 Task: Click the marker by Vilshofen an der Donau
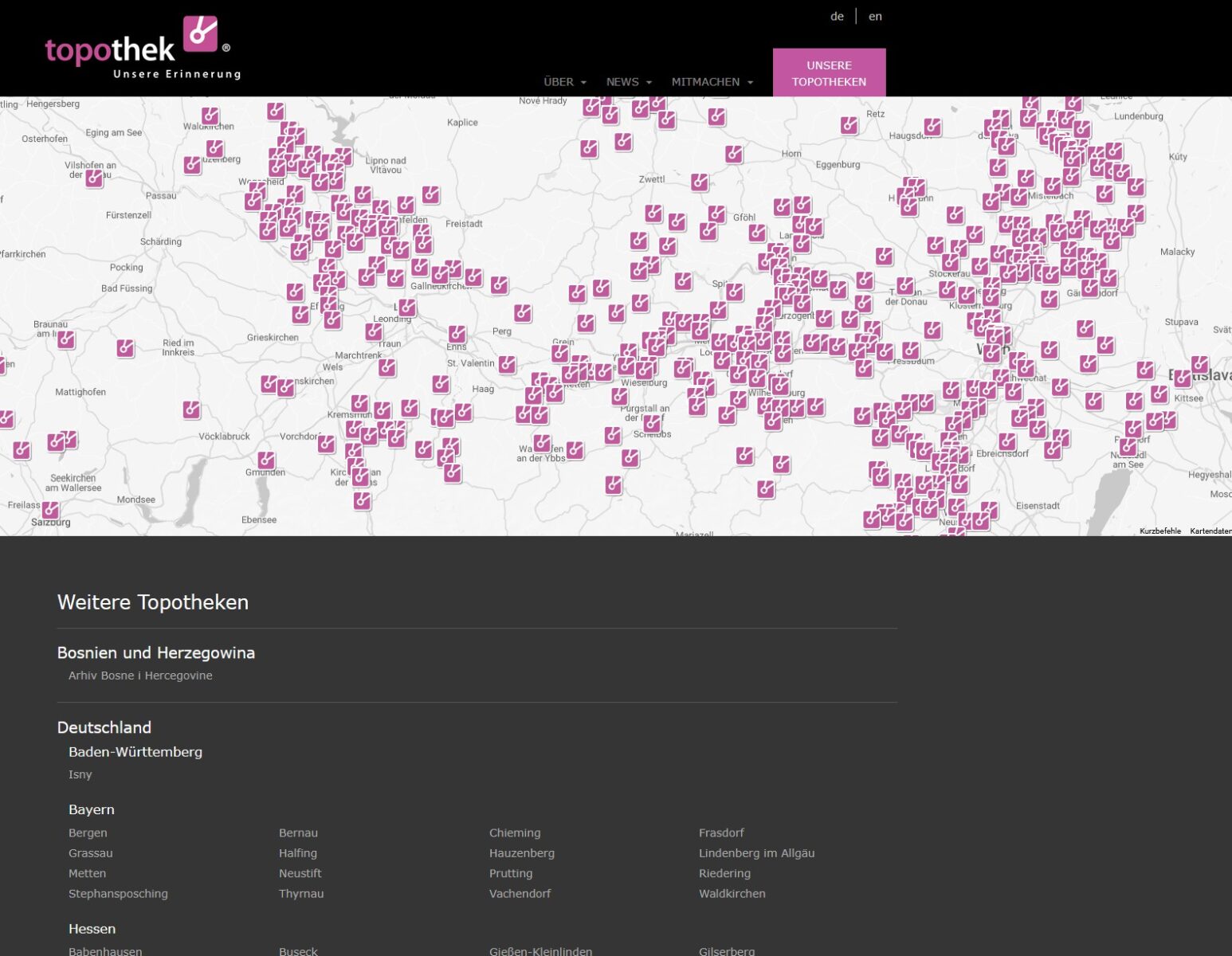(94, 178)
